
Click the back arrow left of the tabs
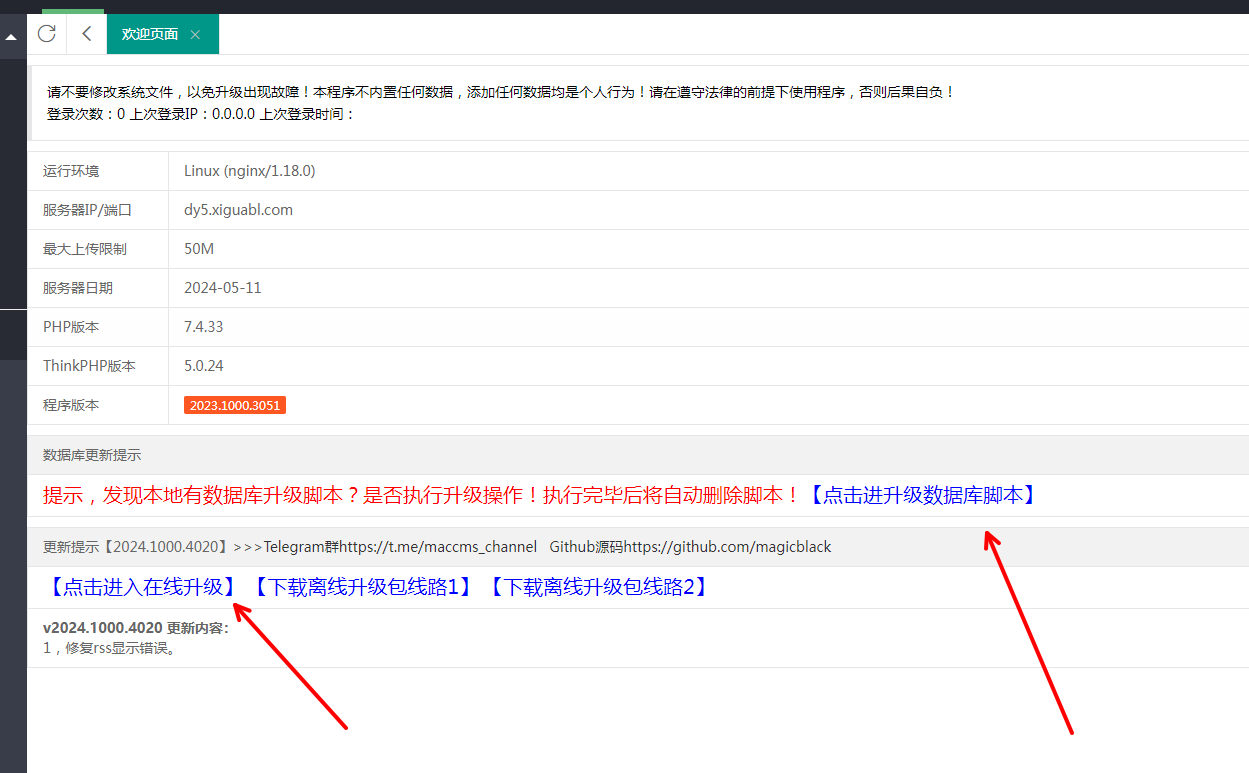coord(87,34)
